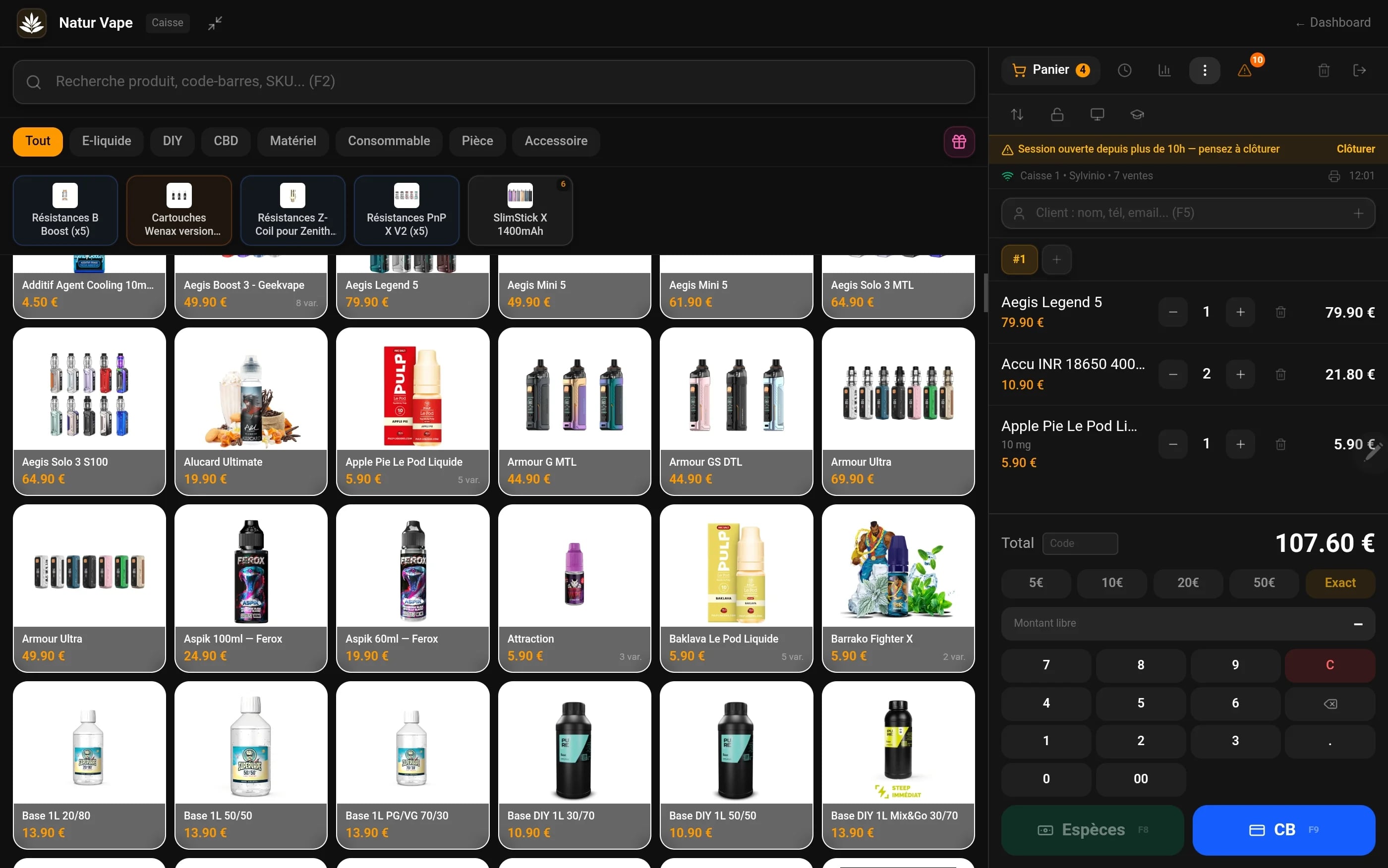The image size is (1388, 868).
Task: Add a new cart with the plus tab
Action: point(1056,260)
